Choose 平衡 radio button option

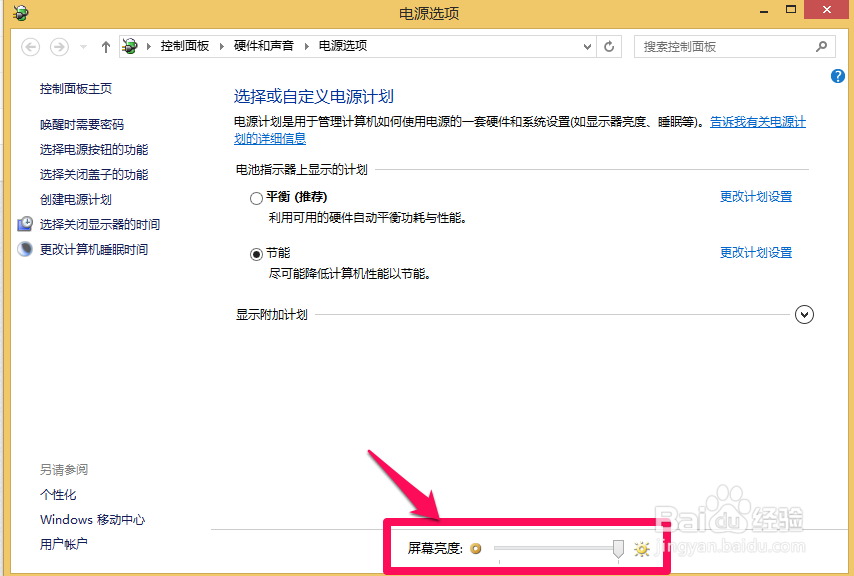(256, 196)
